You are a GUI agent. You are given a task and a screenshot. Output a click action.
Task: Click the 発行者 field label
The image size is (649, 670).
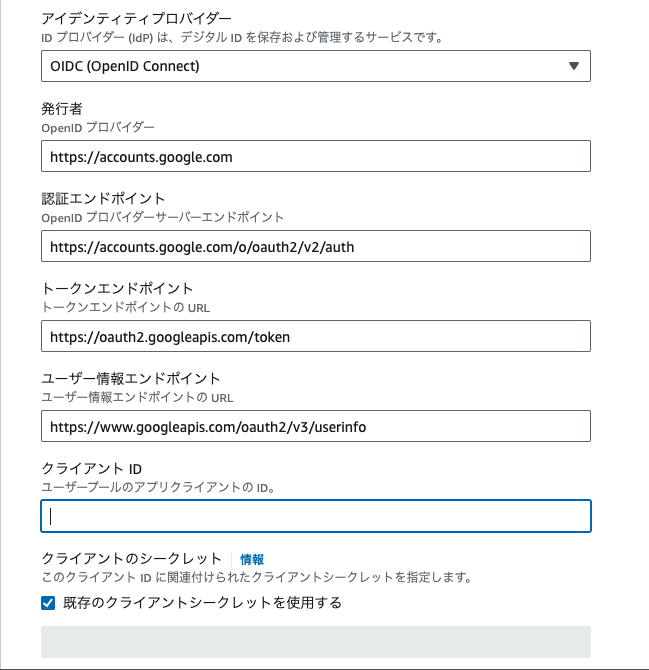[x=62, y=109]
